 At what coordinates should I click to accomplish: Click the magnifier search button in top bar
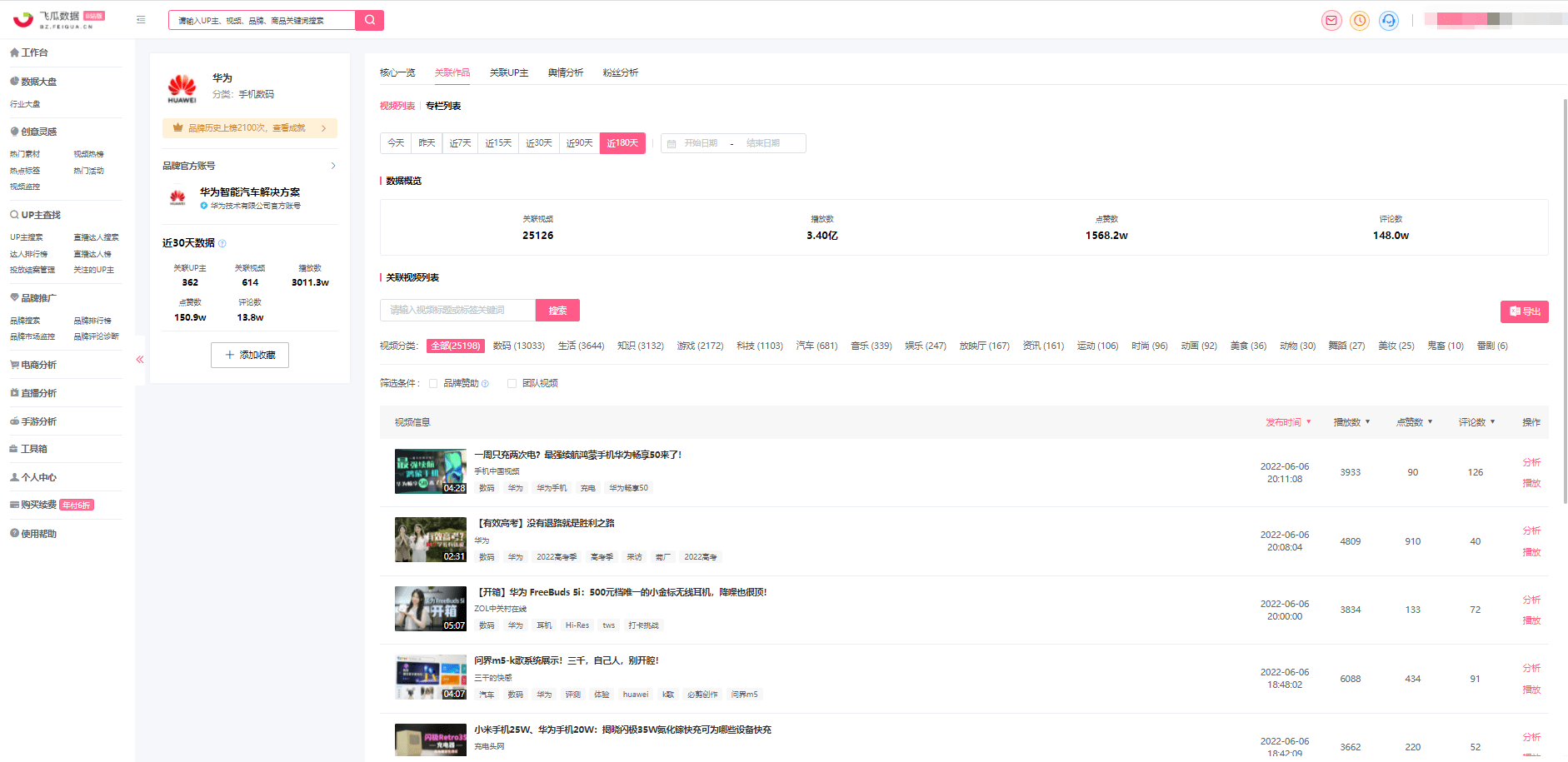point(370,20)
